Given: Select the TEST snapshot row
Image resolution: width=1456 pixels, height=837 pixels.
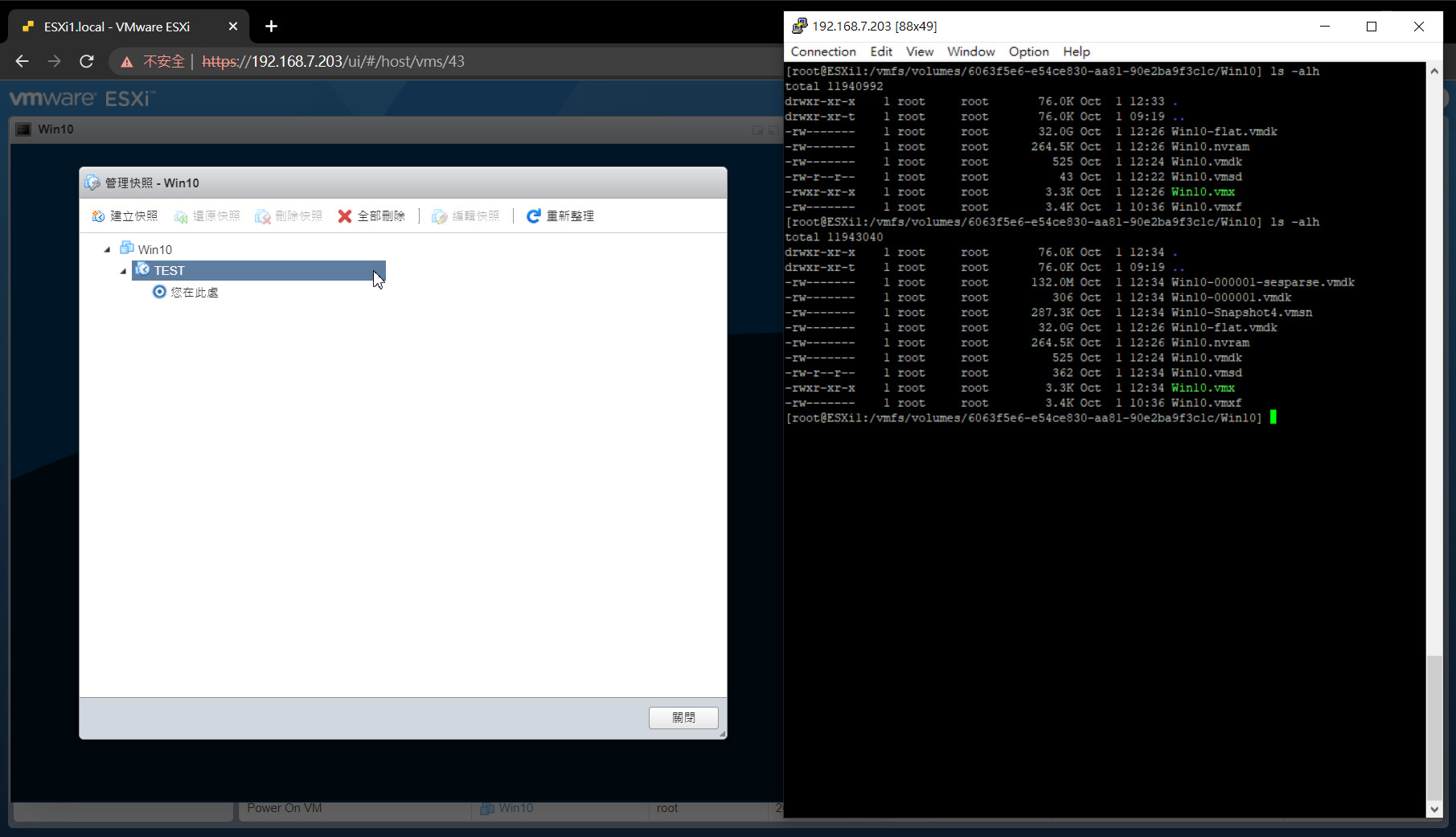Looking at the screenshot, I should [x=259, y=270].
